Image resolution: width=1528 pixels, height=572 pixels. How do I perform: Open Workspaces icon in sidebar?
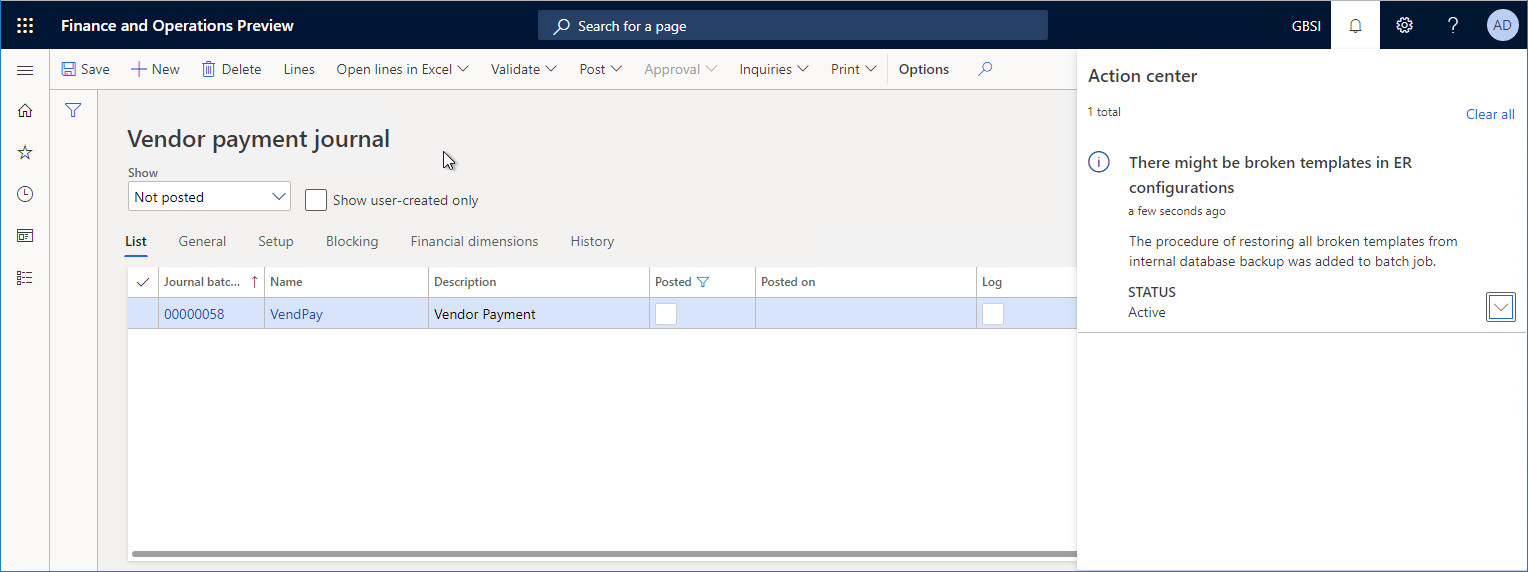25,236
